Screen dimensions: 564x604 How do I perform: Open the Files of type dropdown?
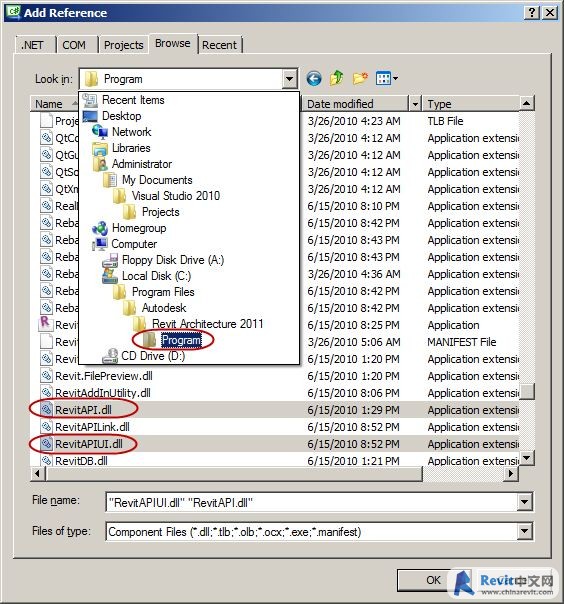tap(524, 532)
